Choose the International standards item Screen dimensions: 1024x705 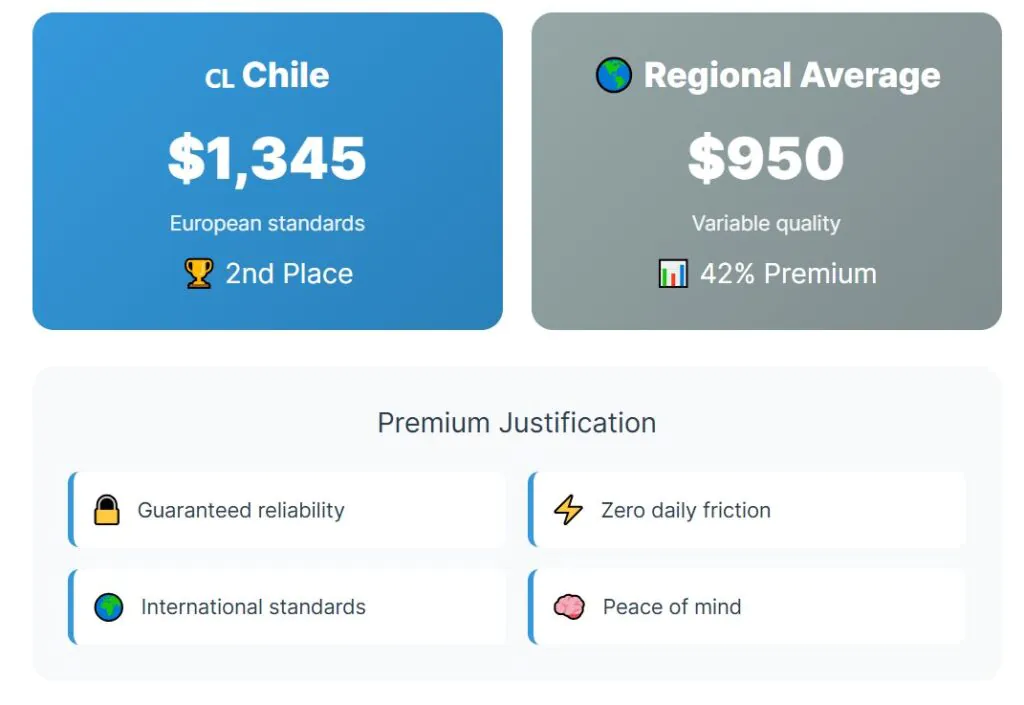pos(253,607)
